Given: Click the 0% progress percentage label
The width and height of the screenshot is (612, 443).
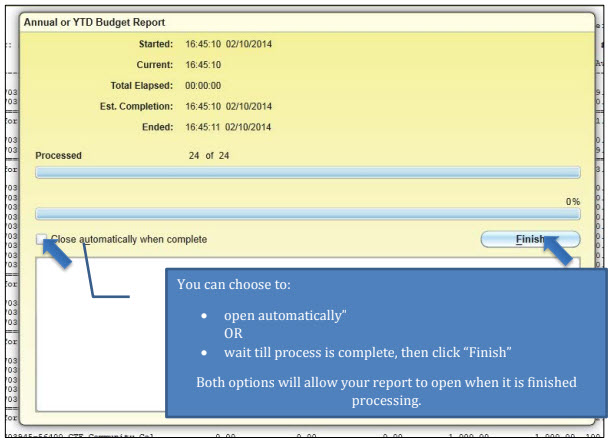Looking at the screenshot, I should coord(572,201).
